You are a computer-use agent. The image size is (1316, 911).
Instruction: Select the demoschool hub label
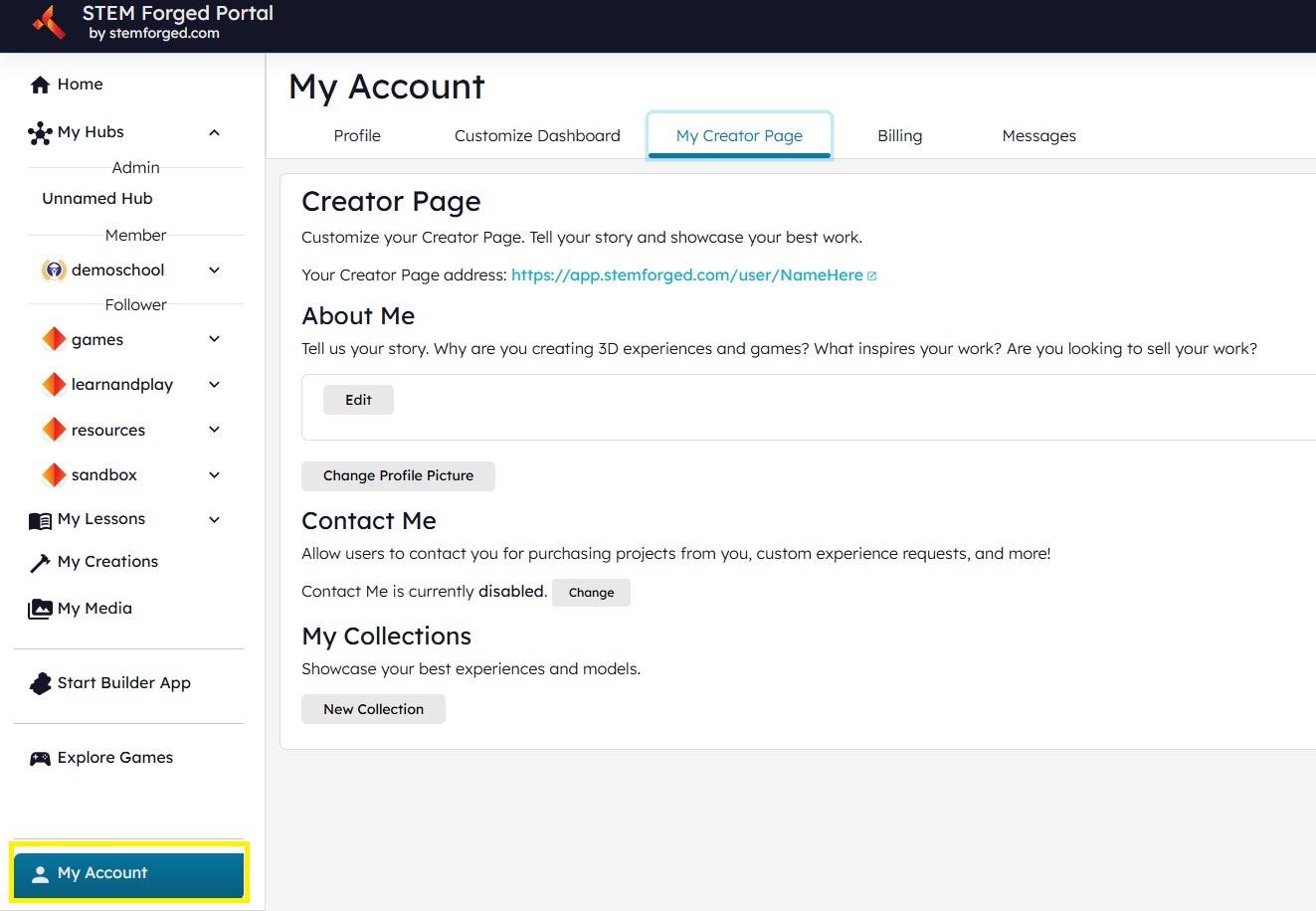click(117, 270)
